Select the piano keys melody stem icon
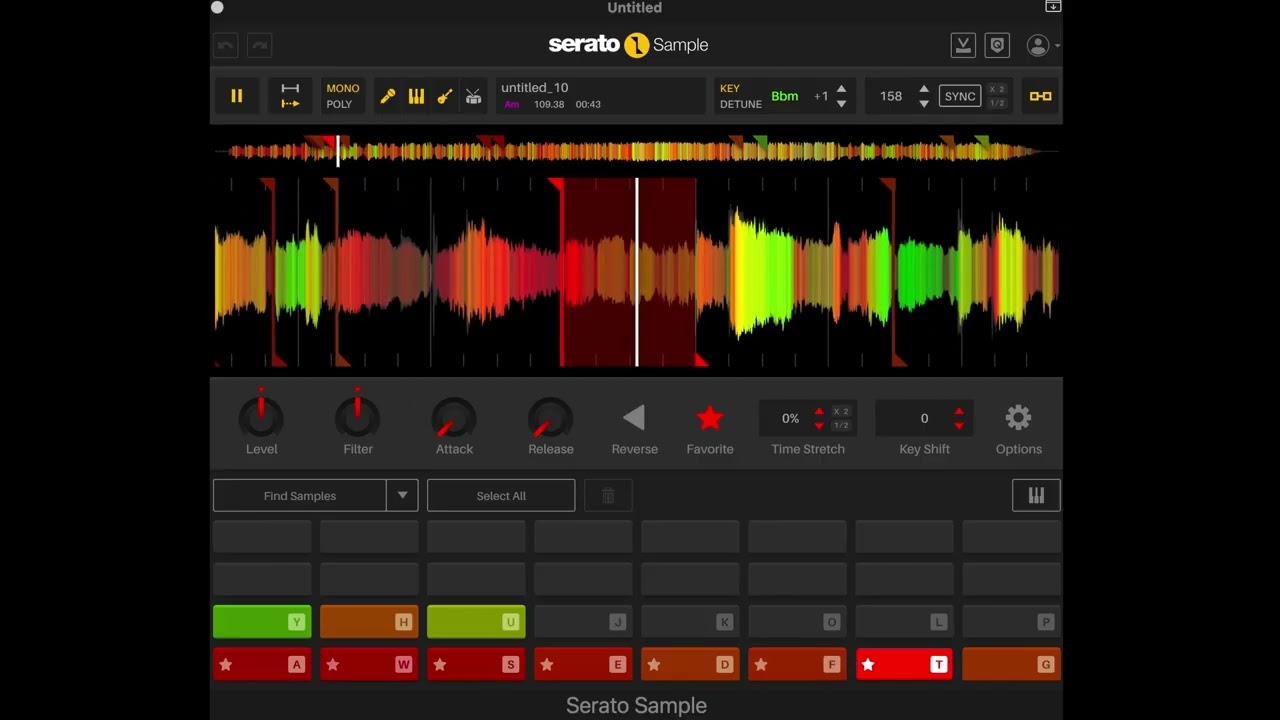 pyautogui.click(x=416, y=96)
